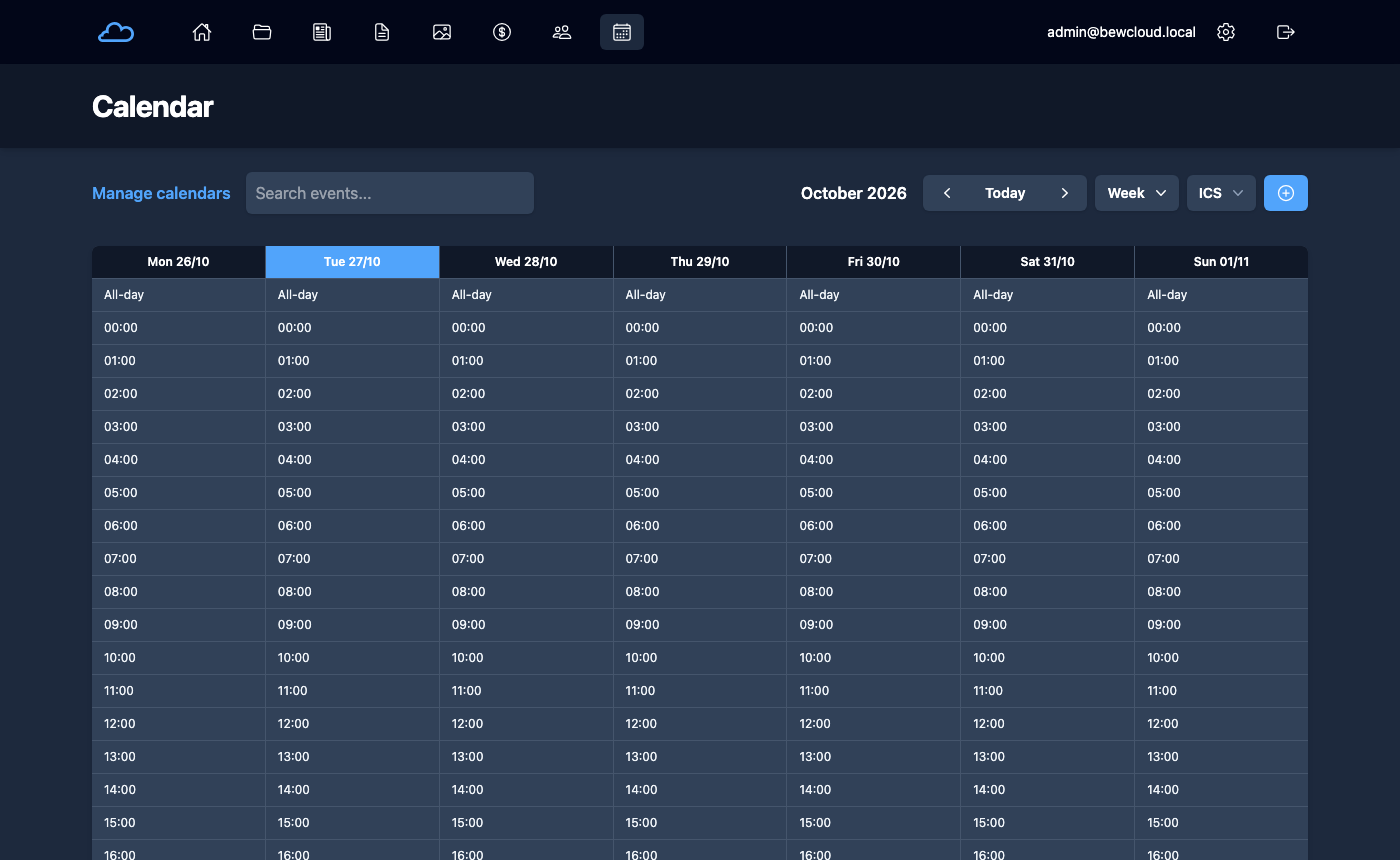This screenshot has height=860, width=1400.
Task: Click the 14:00 slot under Thu 29/10
Action: (700, 790)
